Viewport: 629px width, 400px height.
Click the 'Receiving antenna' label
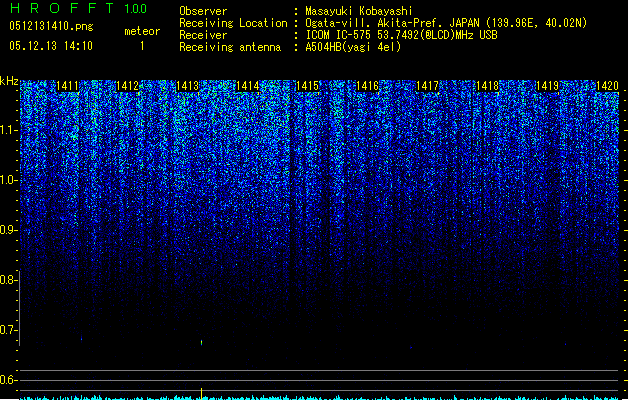pyautogui.click(x=230, y=47)
